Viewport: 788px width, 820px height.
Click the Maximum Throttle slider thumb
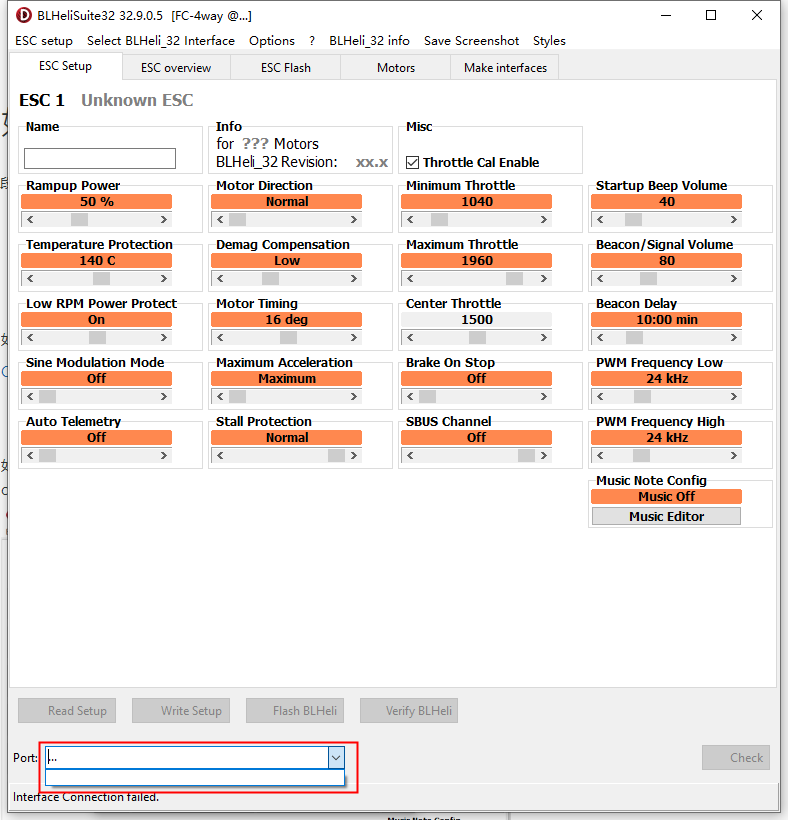coord(515,279)
